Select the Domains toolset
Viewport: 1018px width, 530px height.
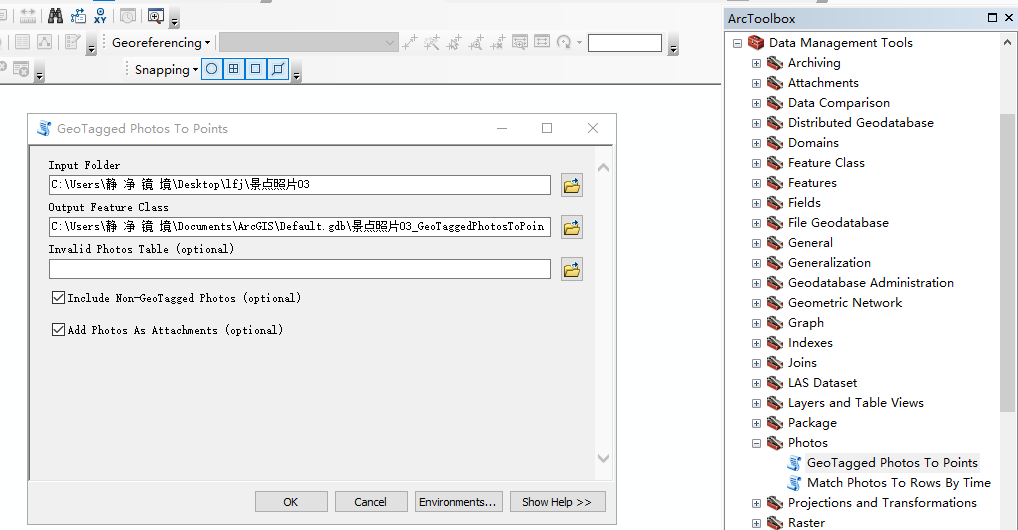click(813, 143)
